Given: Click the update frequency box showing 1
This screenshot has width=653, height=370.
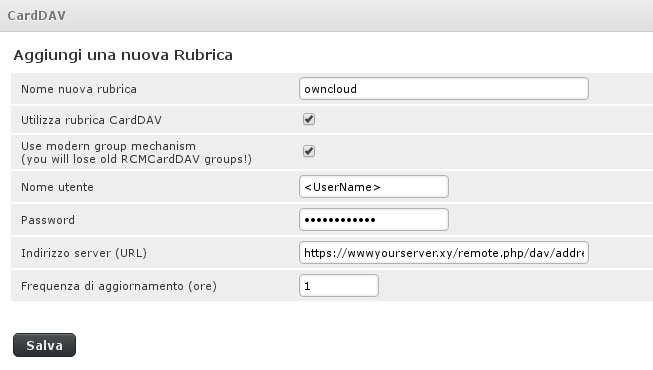Looking at the screenshot, I should tap(339, 285).
